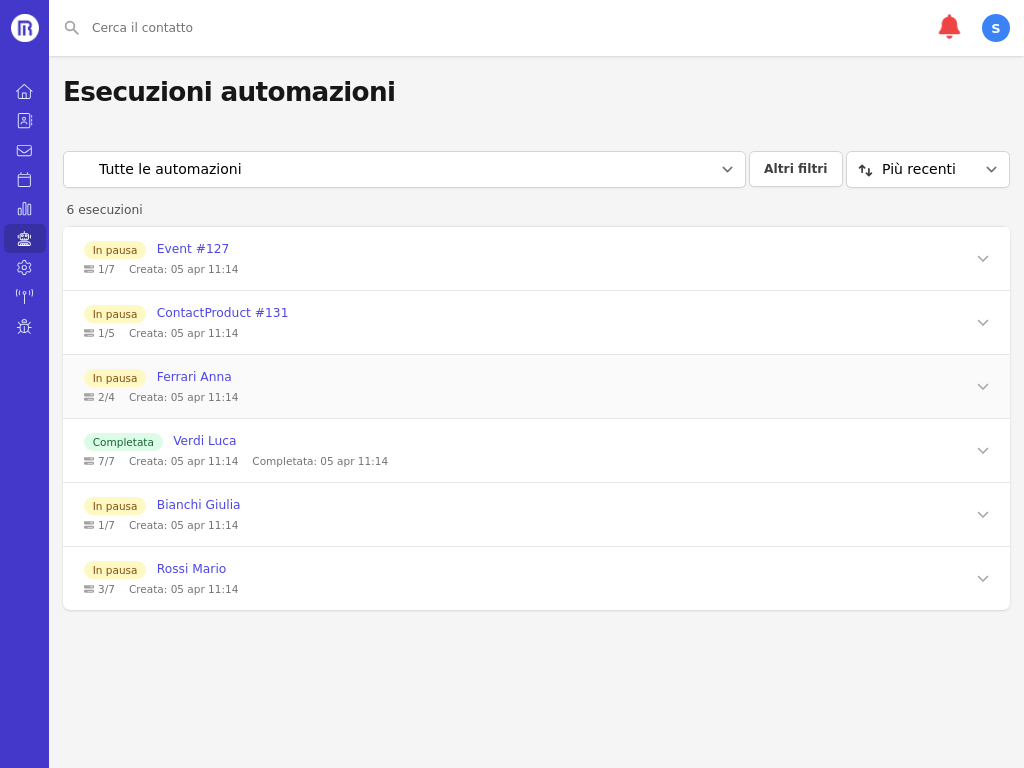This screenshot has height=768, width=1024.
Task: Click the bug report icon
Action: coord(24,326)
